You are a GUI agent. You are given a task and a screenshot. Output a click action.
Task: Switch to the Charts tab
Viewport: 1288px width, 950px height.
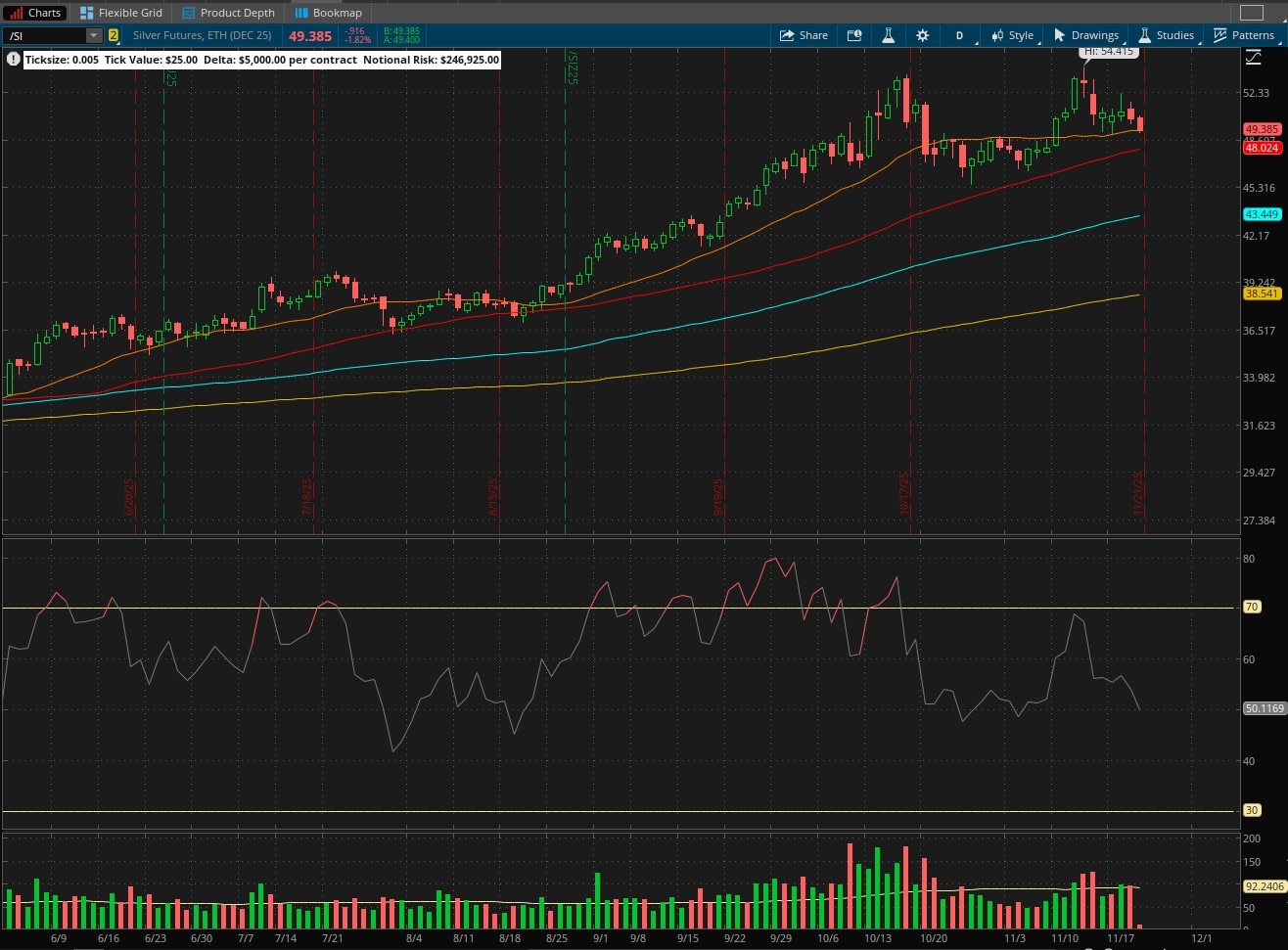(35, 13)
